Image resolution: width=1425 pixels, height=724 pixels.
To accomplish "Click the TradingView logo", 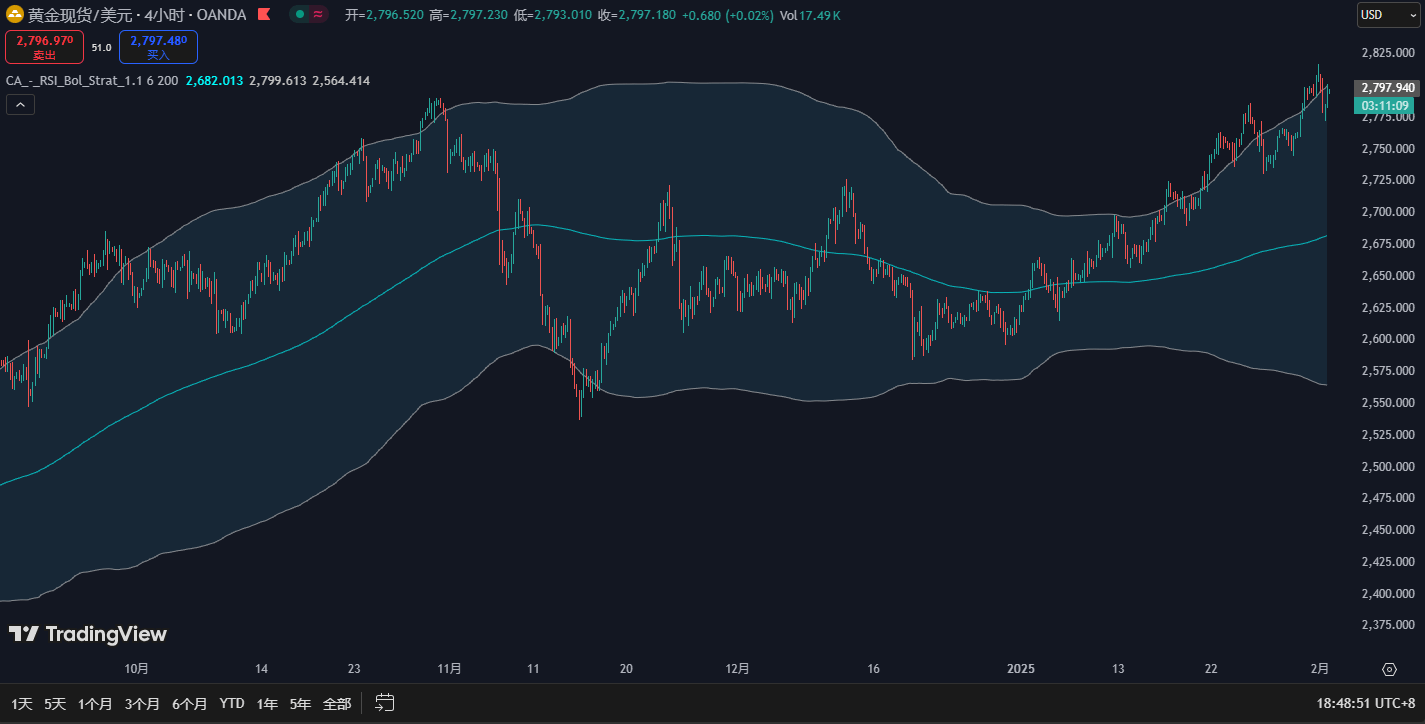I will (x=88, y=634).
